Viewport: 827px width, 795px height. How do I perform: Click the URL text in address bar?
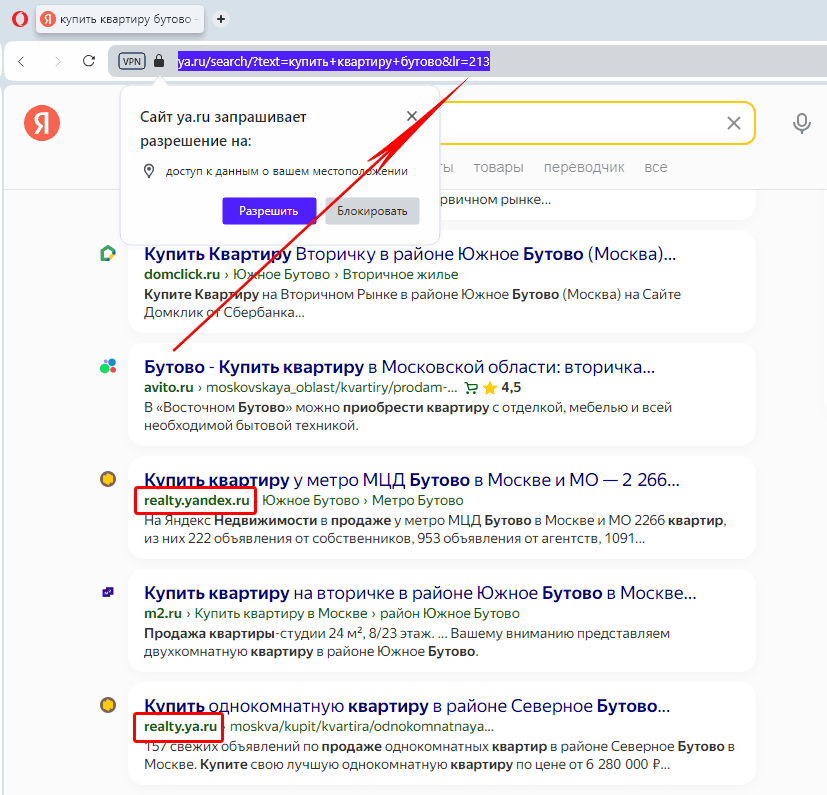[333, 61]
